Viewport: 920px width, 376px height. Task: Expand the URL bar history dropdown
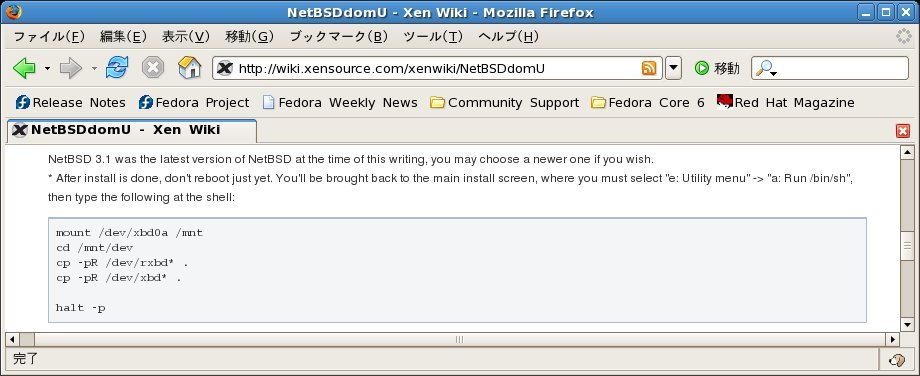point(674,68)
